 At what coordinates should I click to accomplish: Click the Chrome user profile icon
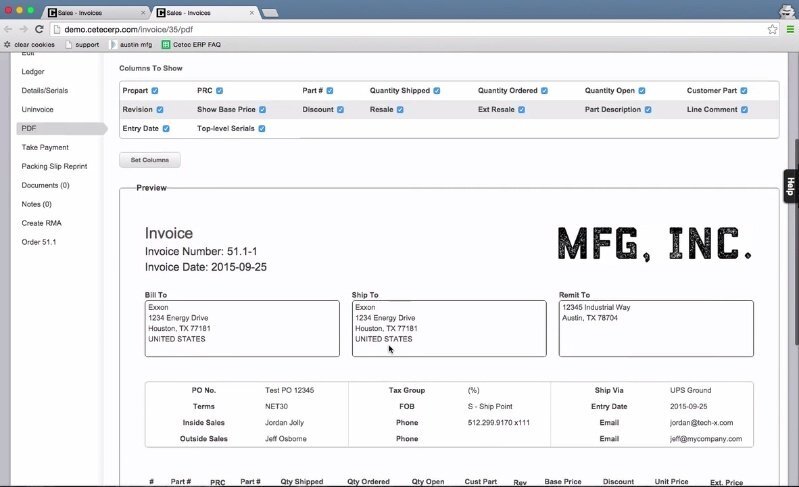(x=786, y=10)
